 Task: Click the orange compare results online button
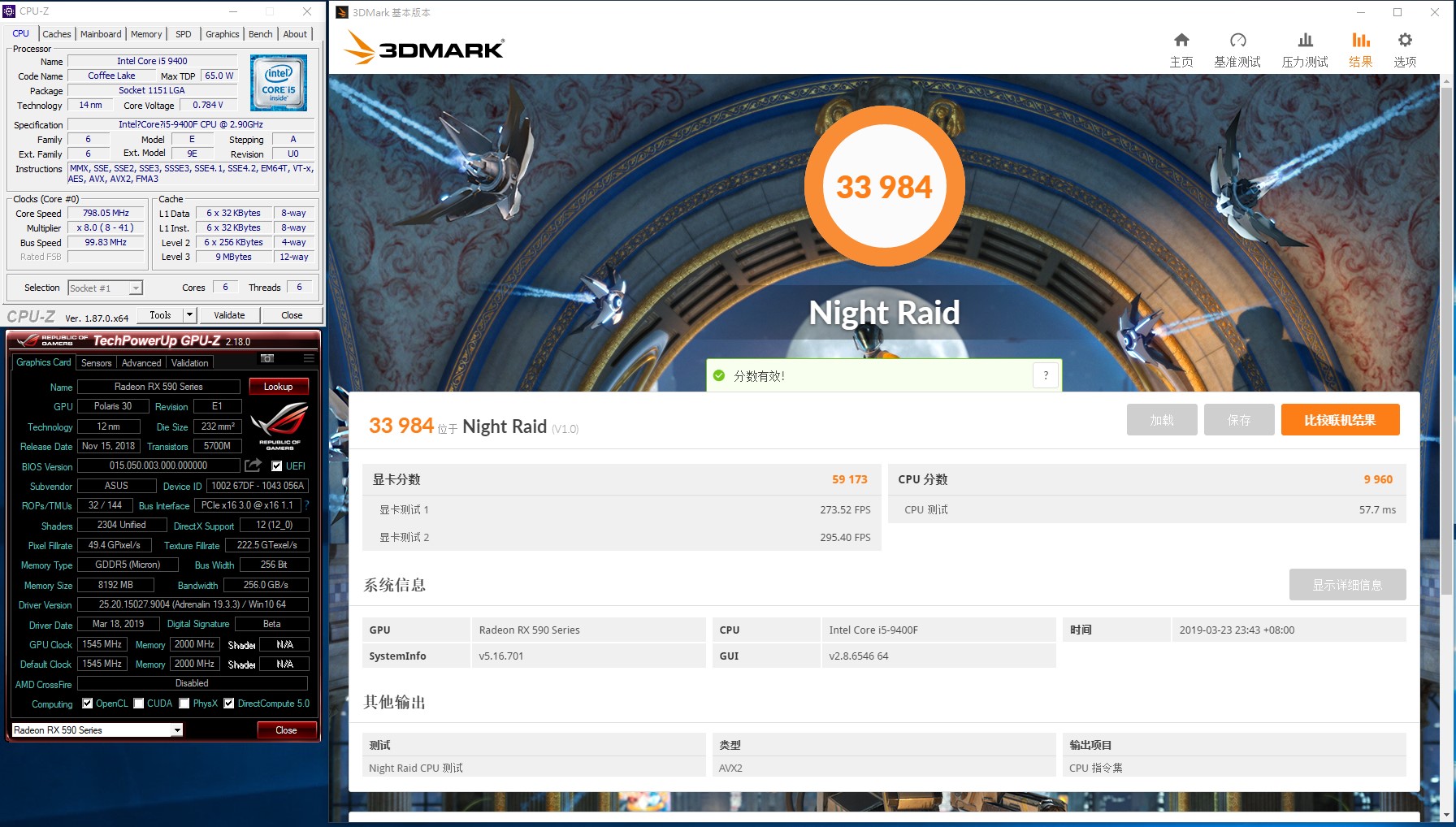pyautogui.click(x=1340, y=420)
